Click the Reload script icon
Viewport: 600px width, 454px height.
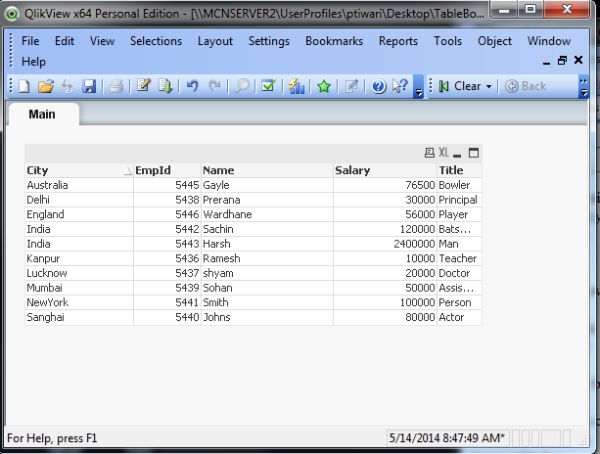[x=166, y=86]
